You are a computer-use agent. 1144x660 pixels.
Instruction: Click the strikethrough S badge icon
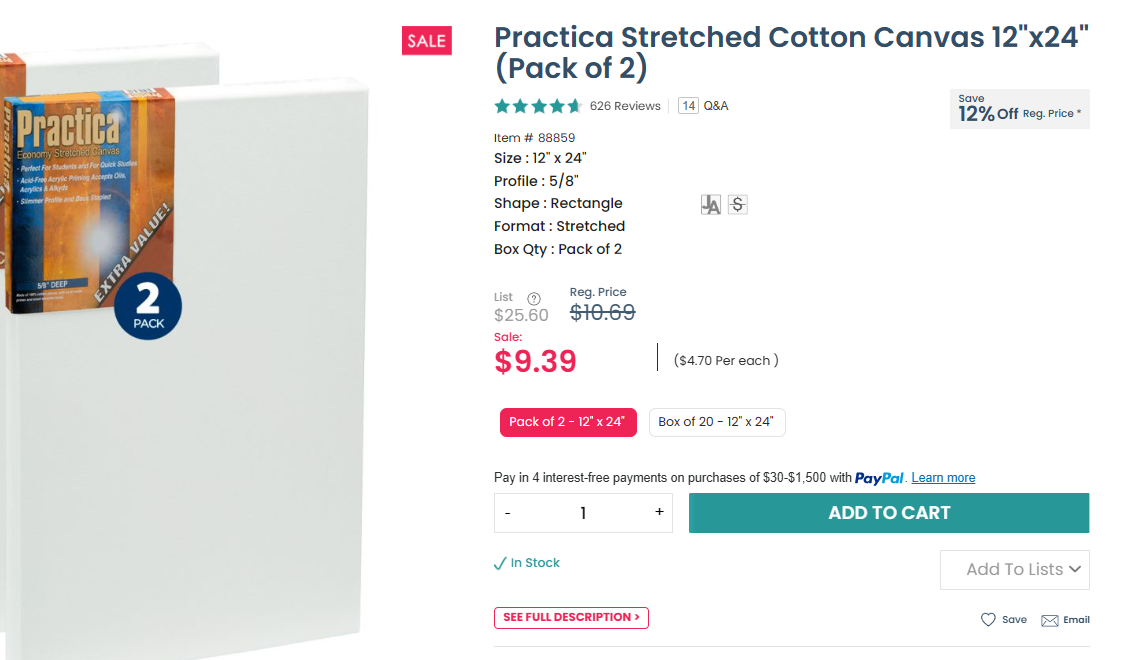[x=738, y=205]
